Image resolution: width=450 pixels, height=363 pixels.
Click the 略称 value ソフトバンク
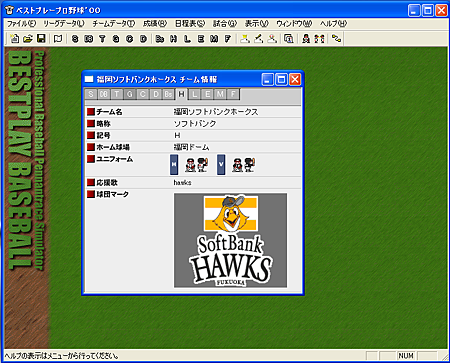tap(195, 124)
